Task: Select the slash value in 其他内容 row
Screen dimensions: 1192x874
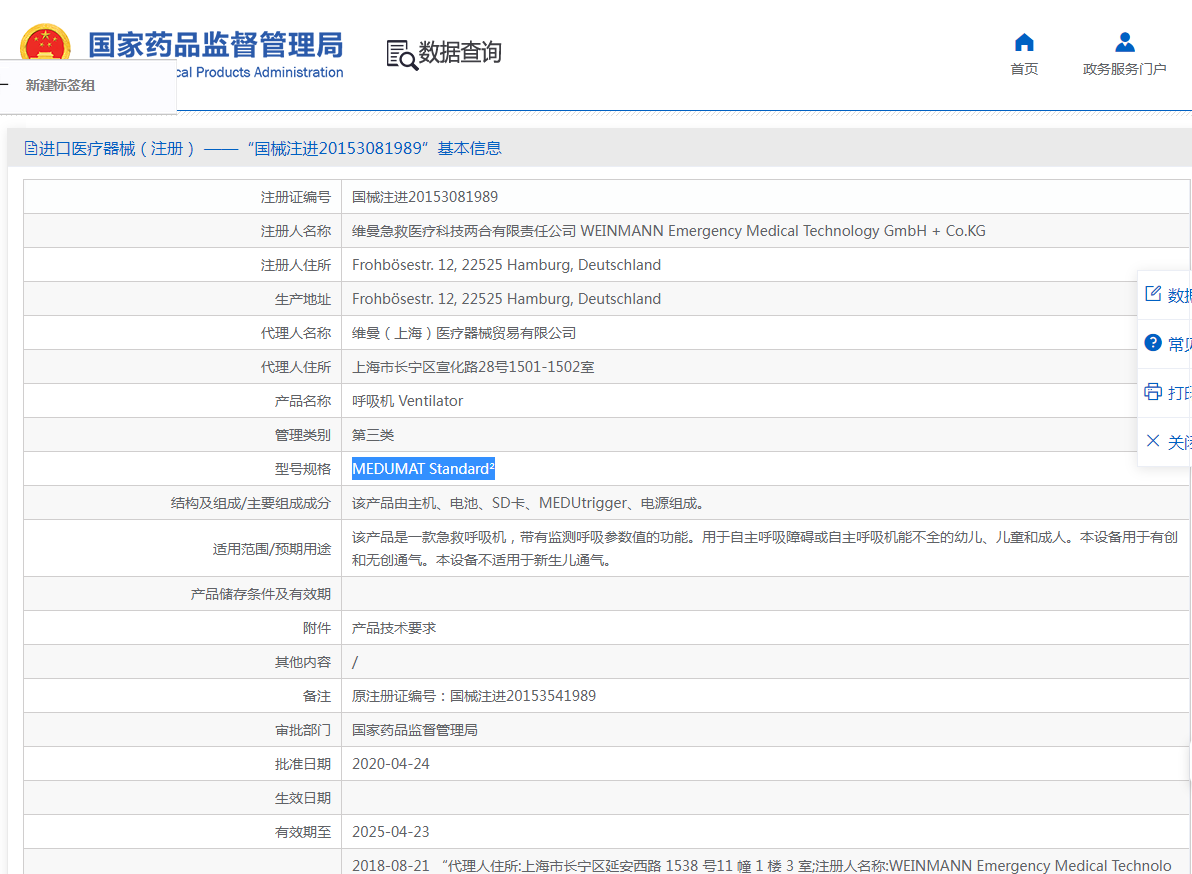Action: coord(355,662)
